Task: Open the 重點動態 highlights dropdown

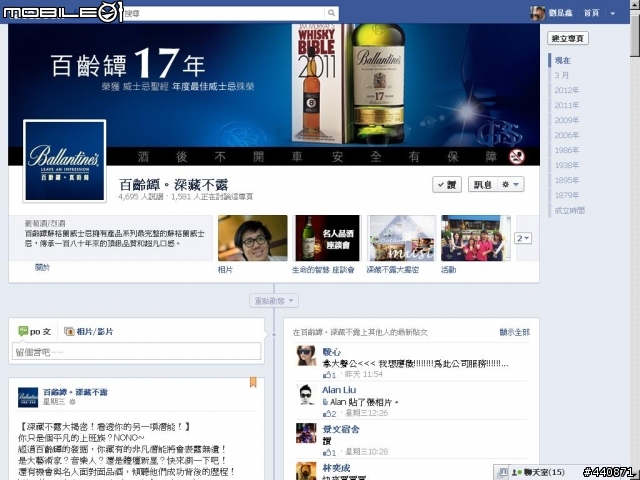Action: 274,301
